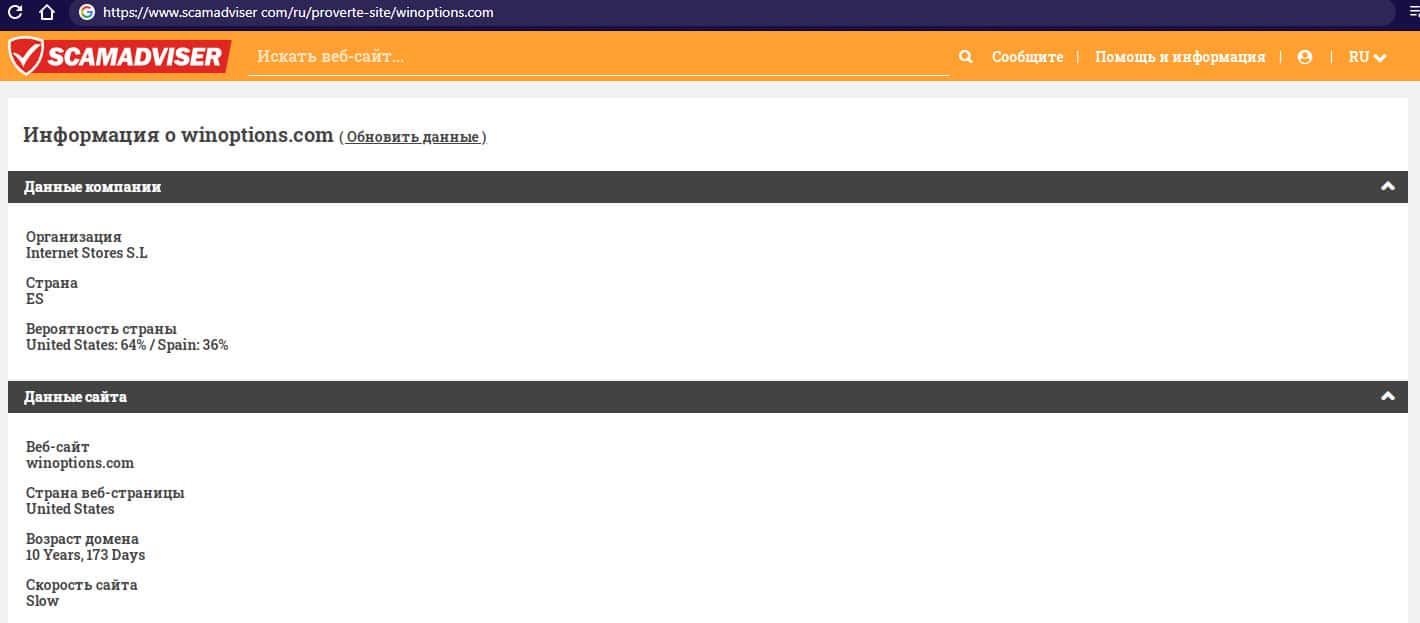Open the user account profile icon
The width and height of the screenshot is (1420, 623).
pyautogui.click(x=1304, y=57)
